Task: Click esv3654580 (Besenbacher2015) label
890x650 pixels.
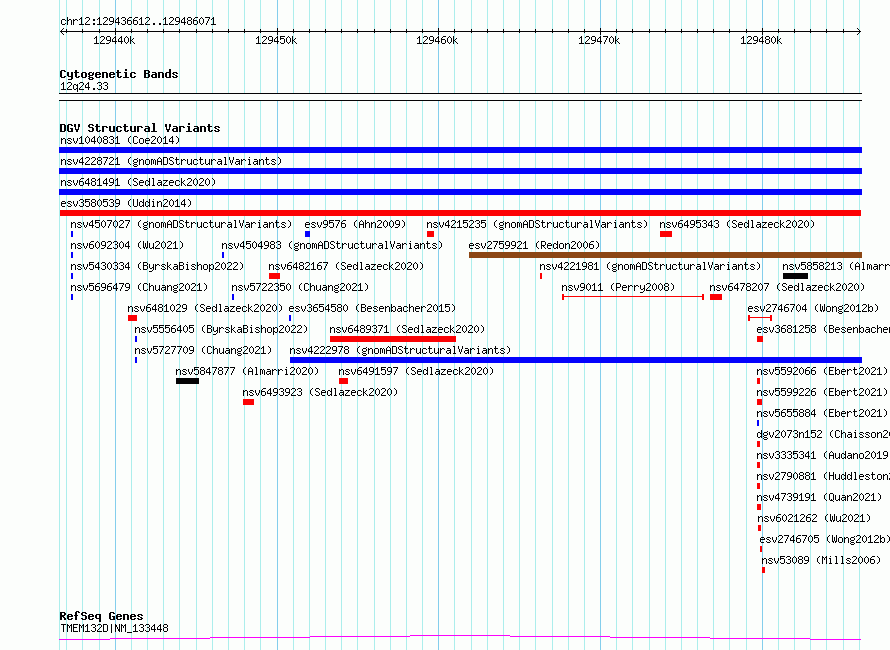Action: 372,308
